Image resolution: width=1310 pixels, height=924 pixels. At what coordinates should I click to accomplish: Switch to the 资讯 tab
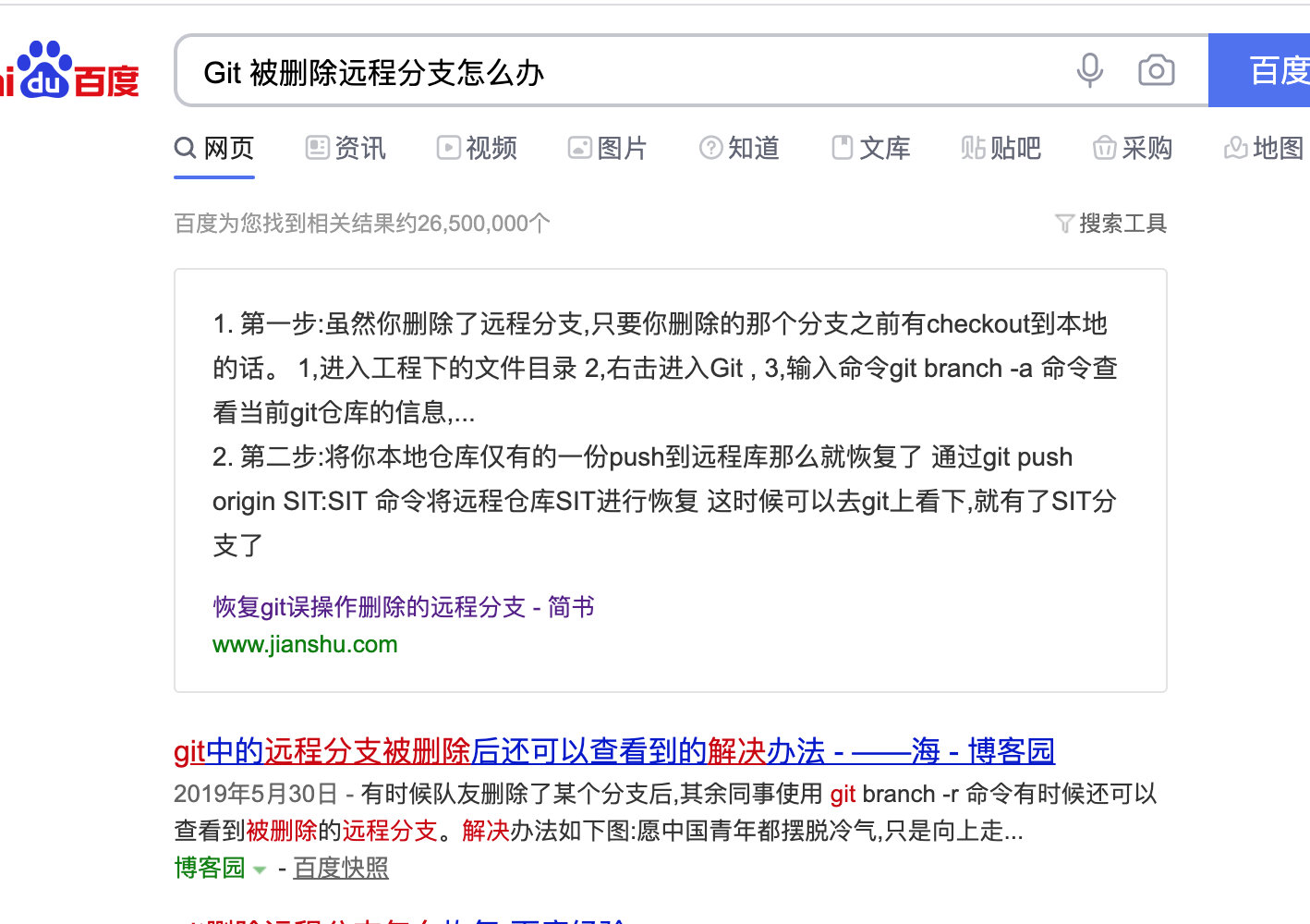(x=346, y=148)
